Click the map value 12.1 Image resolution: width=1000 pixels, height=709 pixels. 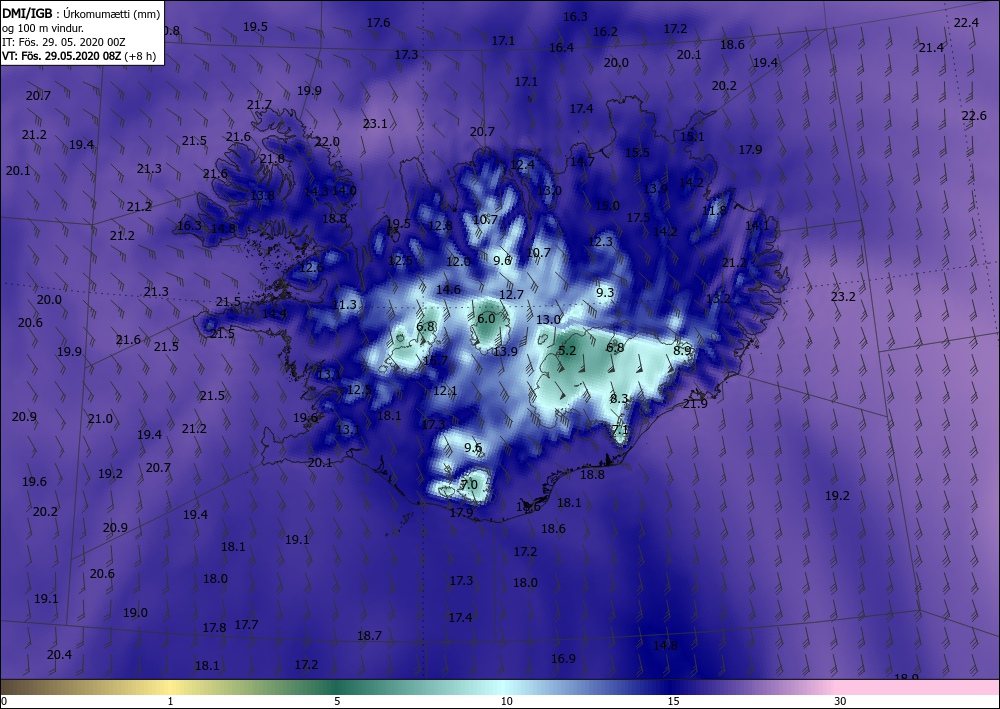445,391
